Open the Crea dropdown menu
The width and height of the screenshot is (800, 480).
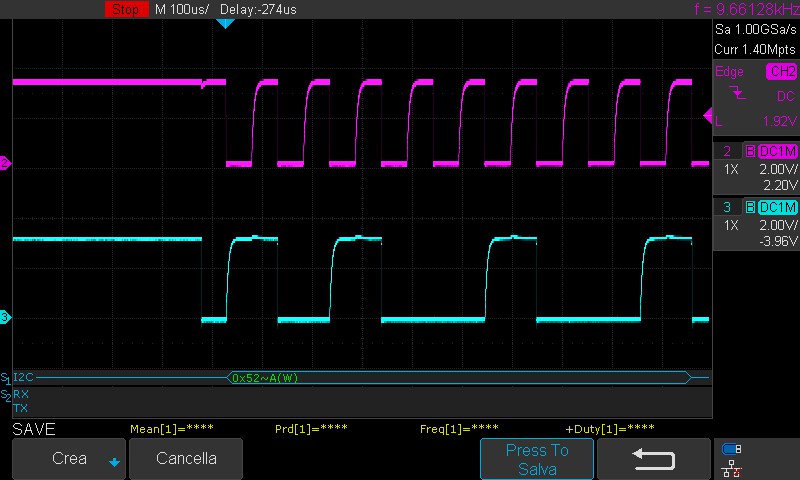pyautogui.click(x=69, y=459)
